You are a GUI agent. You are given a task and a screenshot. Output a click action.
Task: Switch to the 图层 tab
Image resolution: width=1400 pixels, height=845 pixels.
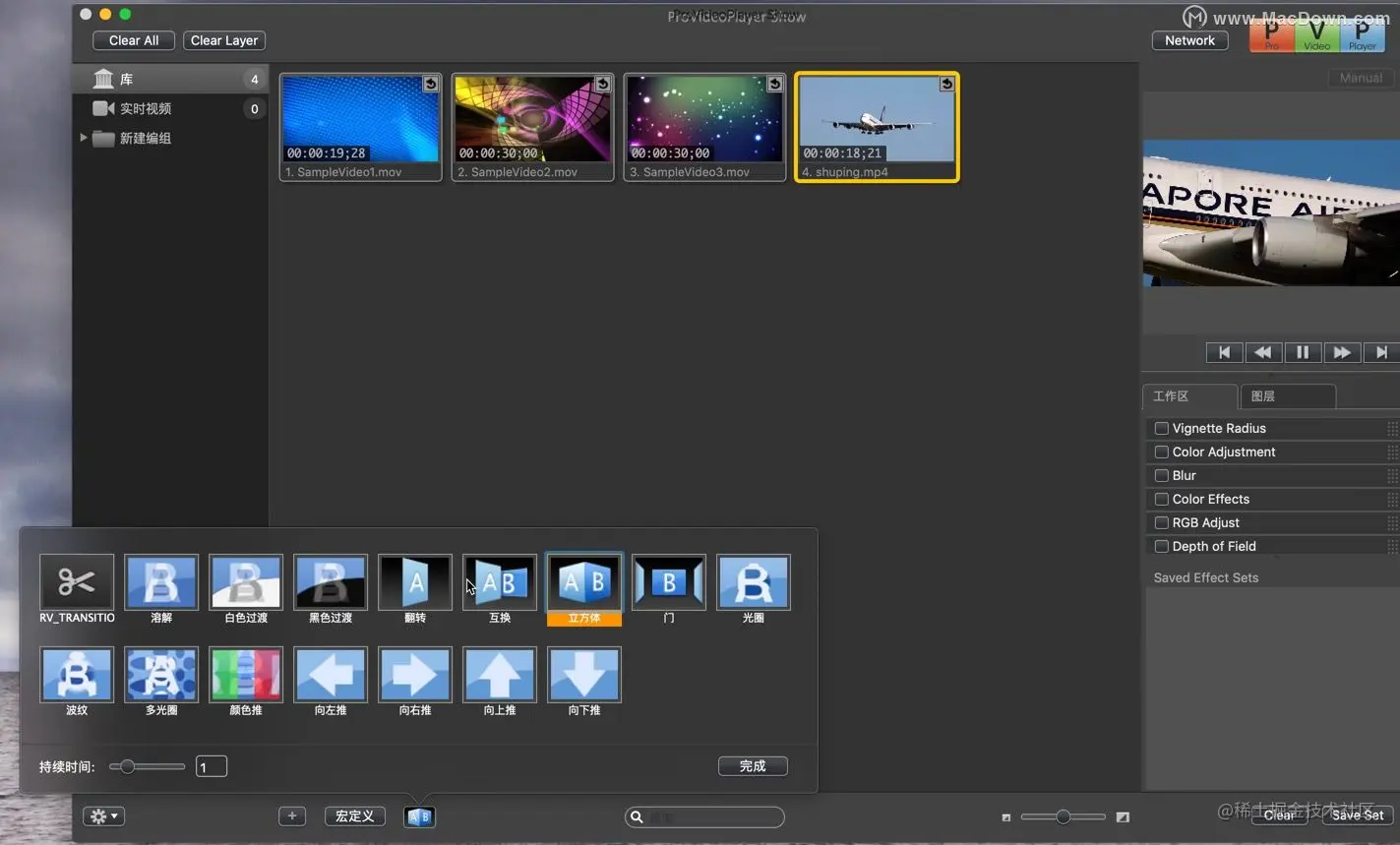(1288, 396)
